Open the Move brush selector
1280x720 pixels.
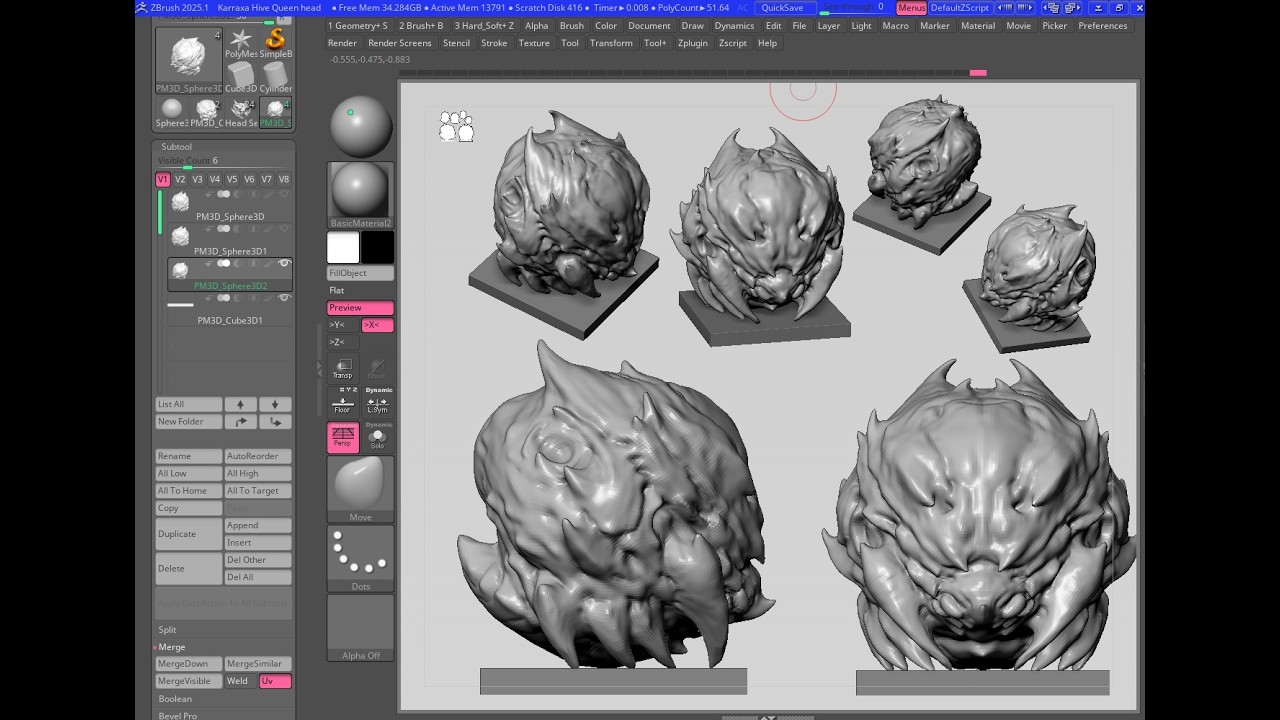(x=360, y=490)
